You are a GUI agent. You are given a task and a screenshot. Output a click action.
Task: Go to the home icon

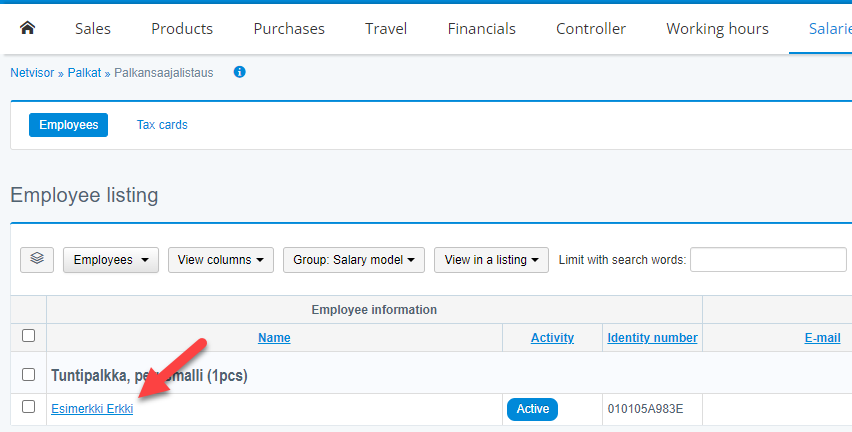point(27,28)
